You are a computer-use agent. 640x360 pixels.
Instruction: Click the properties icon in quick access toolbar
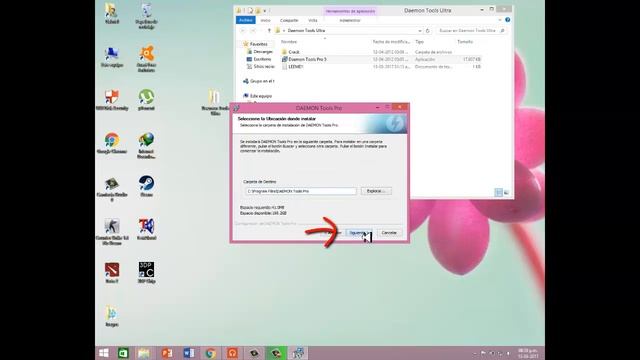pos(250,11)
